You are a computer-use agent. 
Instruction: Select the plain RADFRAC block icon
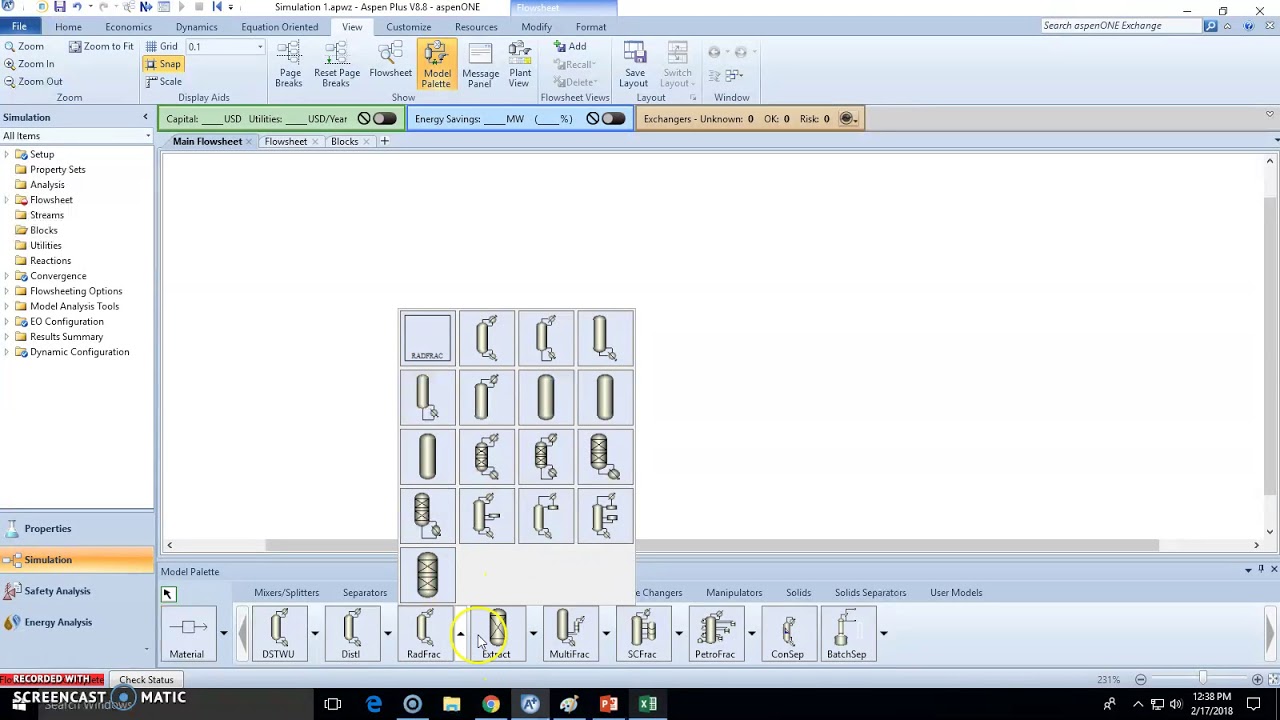[427, 338]
